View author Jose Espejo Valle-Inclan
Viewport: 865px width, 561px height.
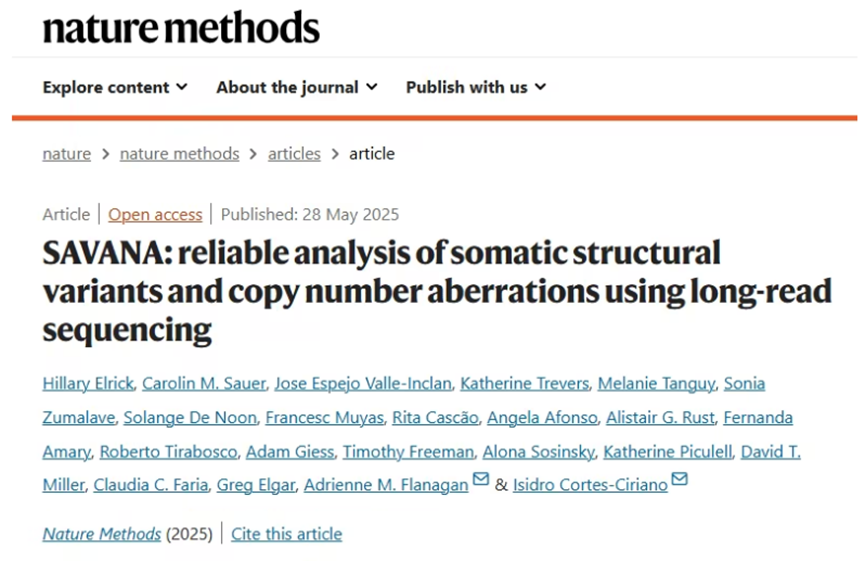(362, 384)
